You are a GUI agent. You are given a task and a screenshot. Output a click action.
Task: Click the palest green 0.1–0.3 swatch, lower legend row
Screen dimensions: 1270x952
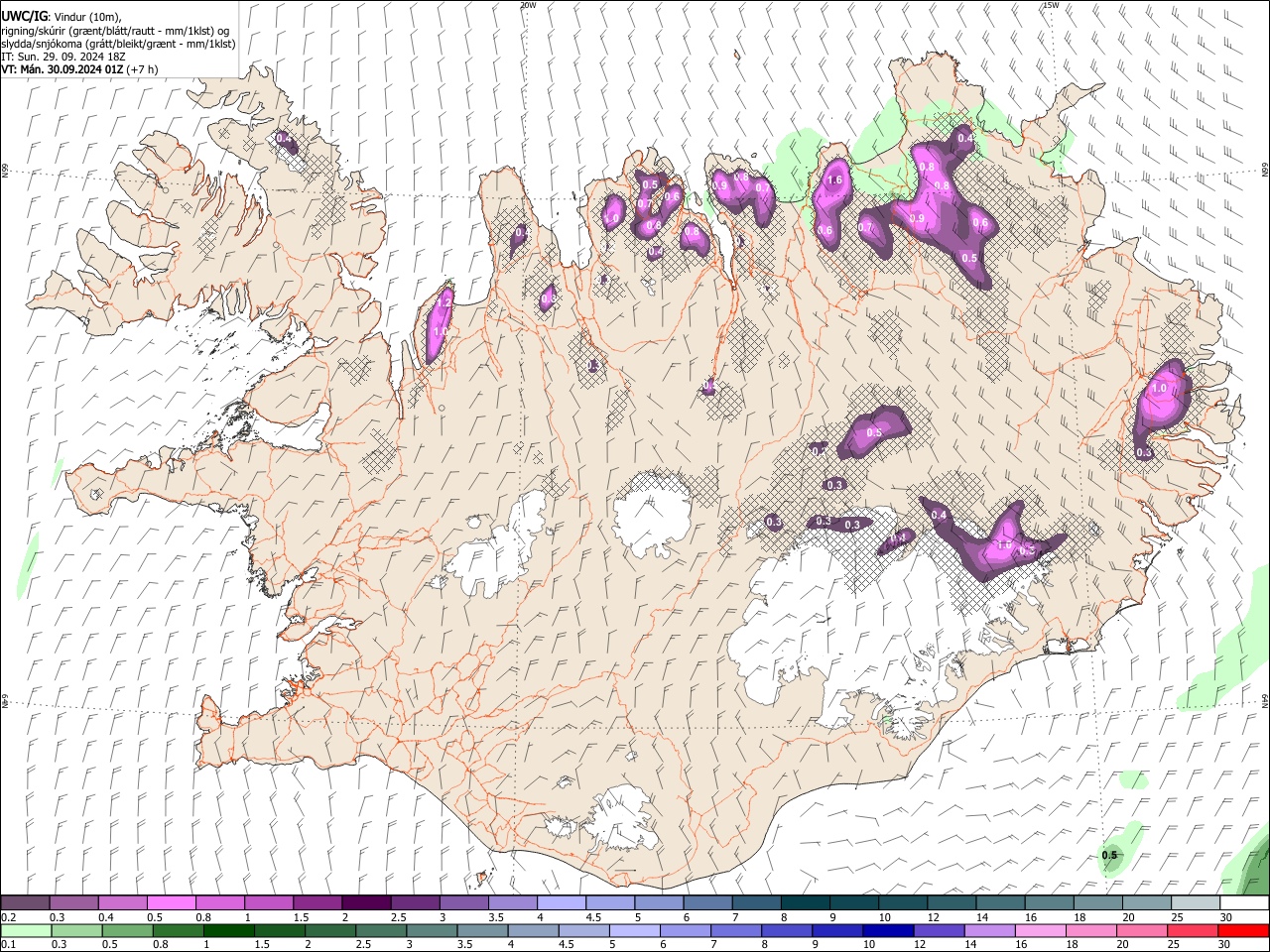click(x=26, y=930)
